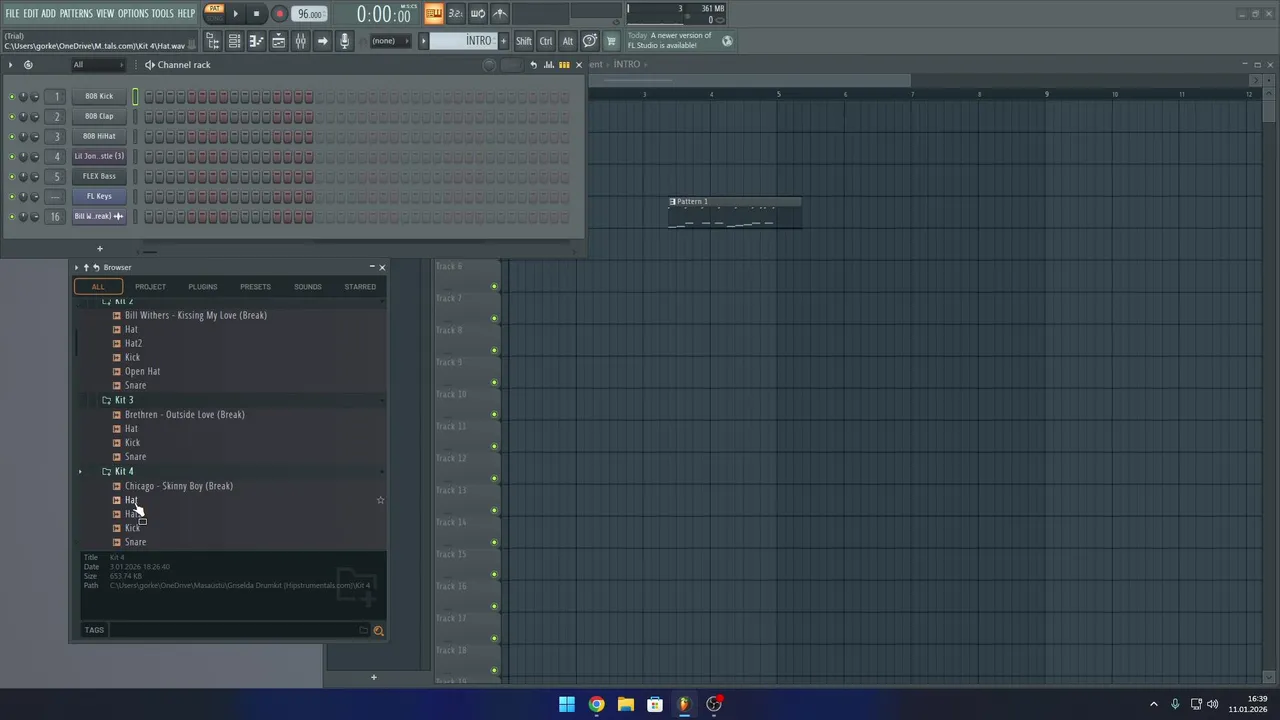Click the Channel rack speaker title icon

pos(149,65)
